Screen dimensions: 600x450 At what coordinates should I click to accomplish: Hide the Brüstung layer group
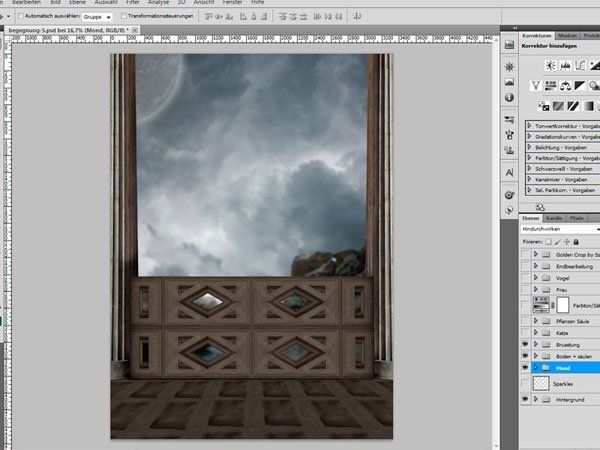(x=525, y=345)
